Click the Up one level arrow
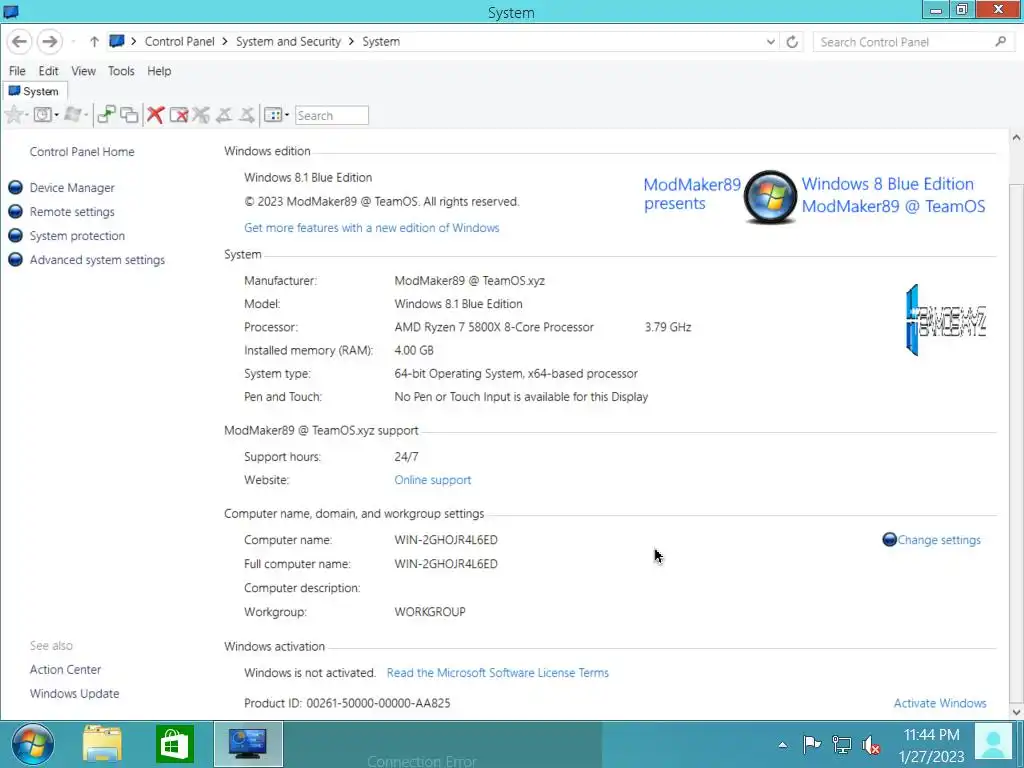 [x=94, y=42]
